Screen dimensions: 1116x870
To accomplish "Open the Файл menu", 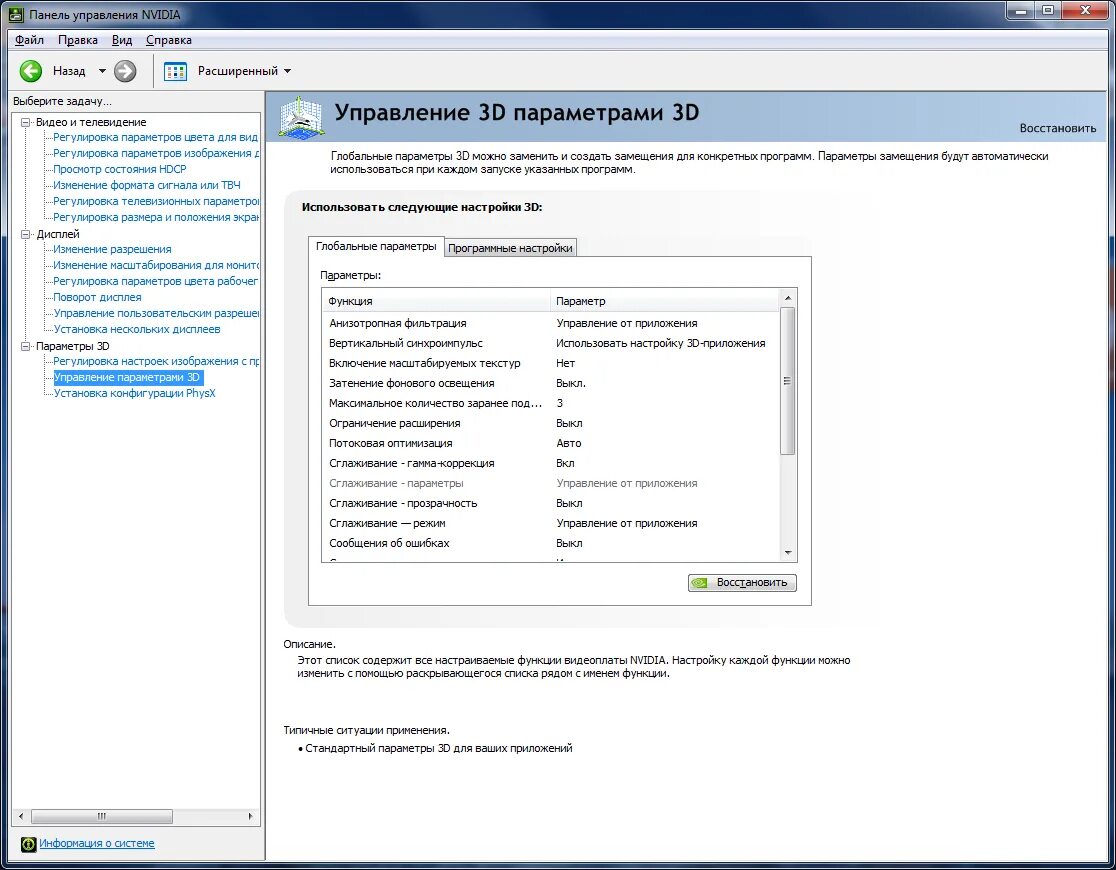I will click(x=29, y=40).
